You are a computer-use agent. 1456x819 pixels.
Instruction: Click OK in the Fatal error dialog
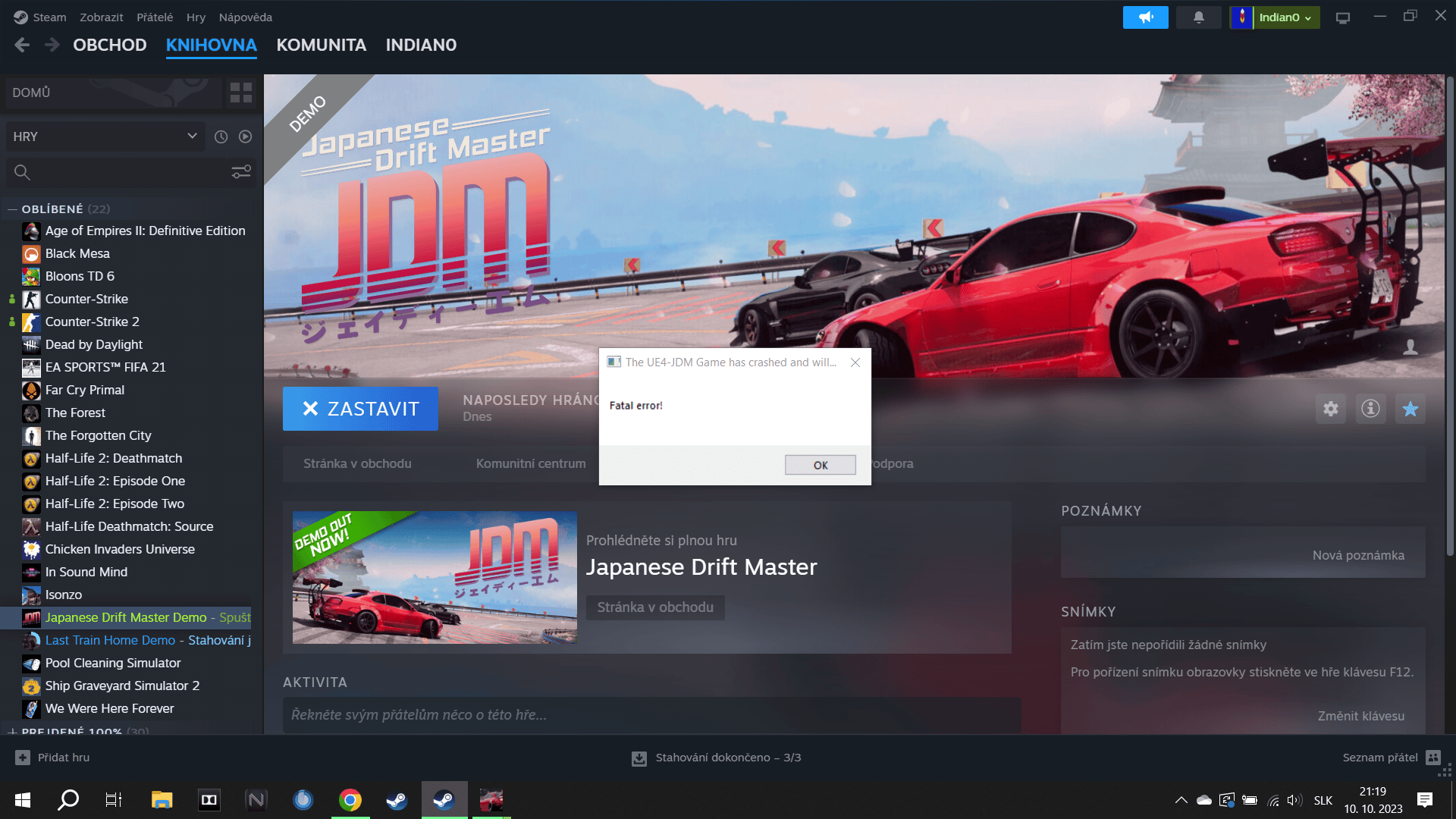point(821,465)
